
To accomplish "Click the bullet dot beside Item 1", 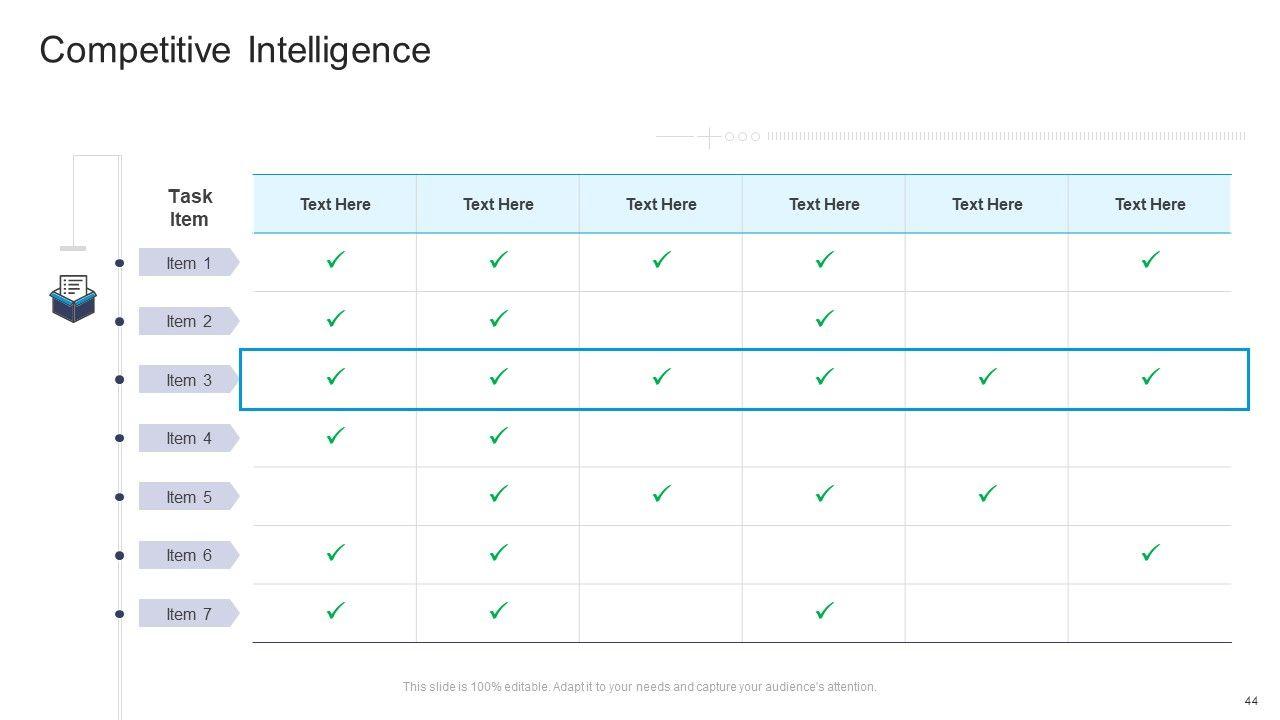I will pos(120,263).
